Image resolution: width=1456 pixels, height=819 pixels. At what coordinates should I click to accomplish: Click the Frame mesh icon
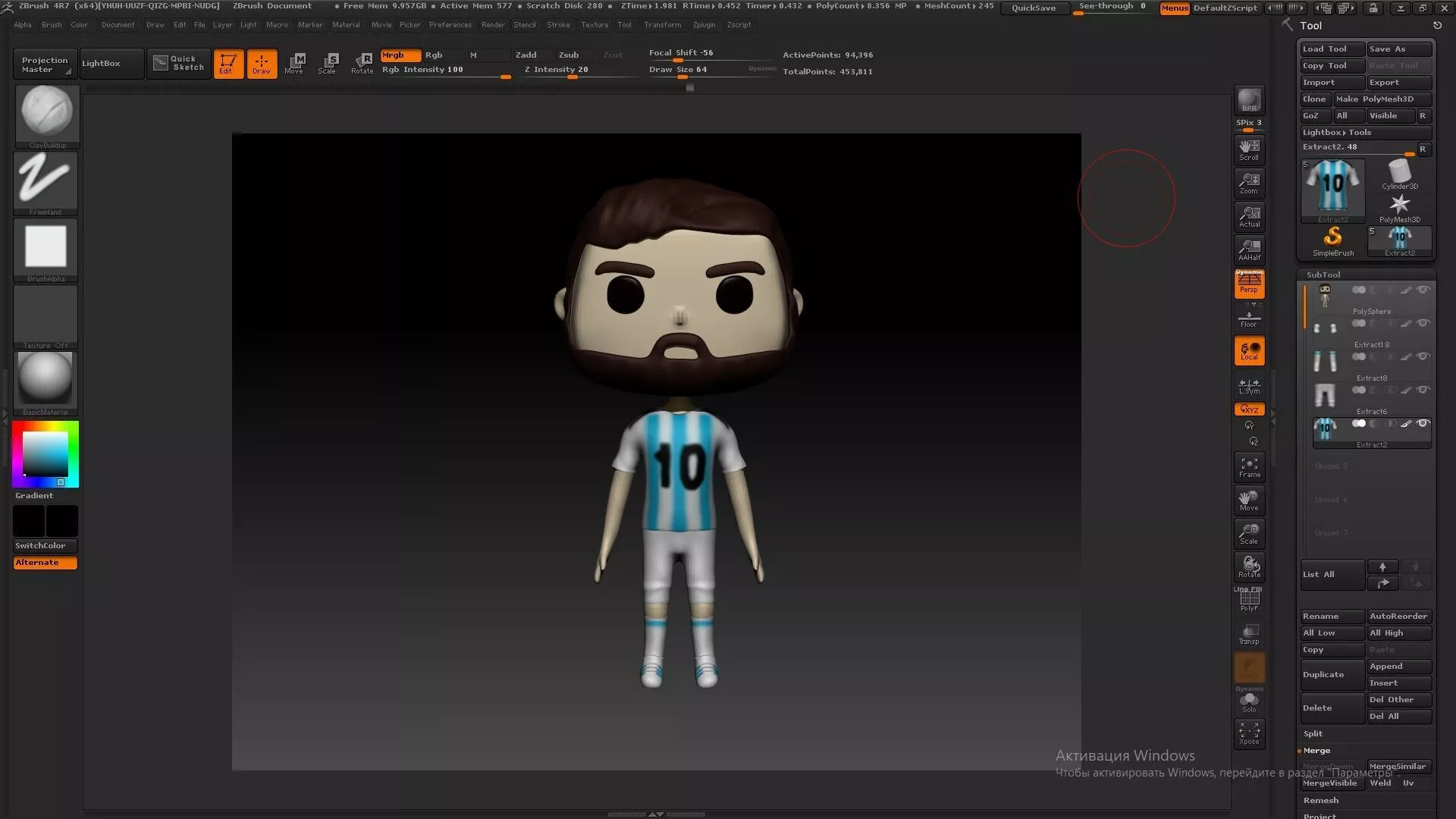coord(1249,467)
